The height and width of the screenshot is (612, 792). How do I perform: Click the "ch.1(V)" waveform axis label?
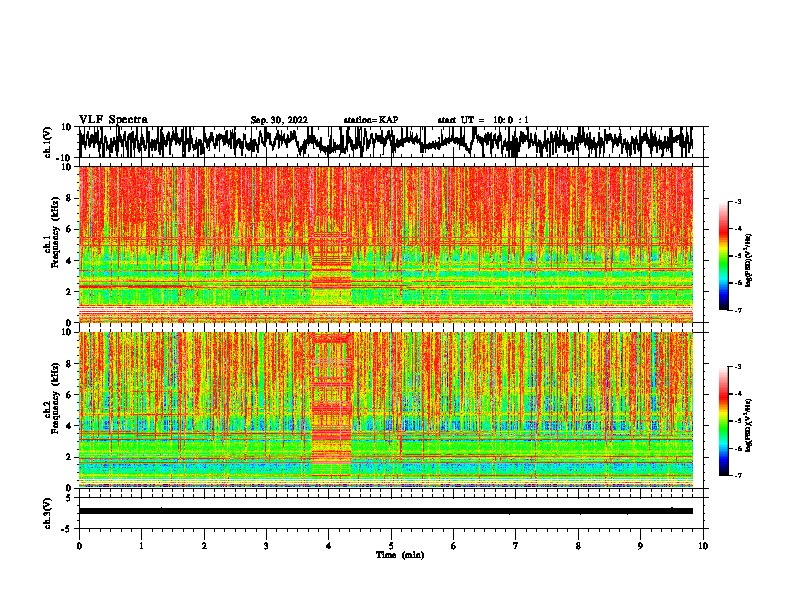pos(47,142)
